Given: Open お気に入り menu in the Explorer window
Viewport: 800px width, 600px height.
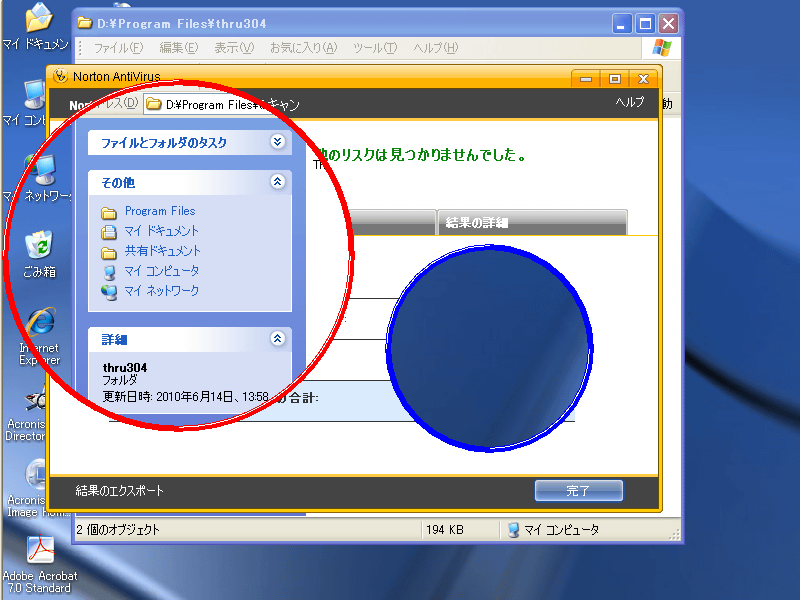Looking at the screenshot, I should click(304, 48).
